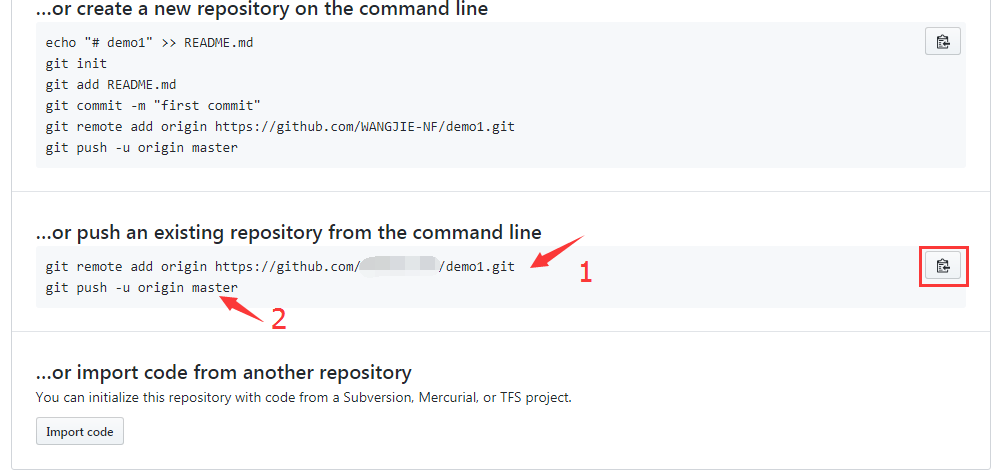Screen dimensions: 995x473
Task: Click the red number 1 annotation
Action: click(x=586, y=272)
